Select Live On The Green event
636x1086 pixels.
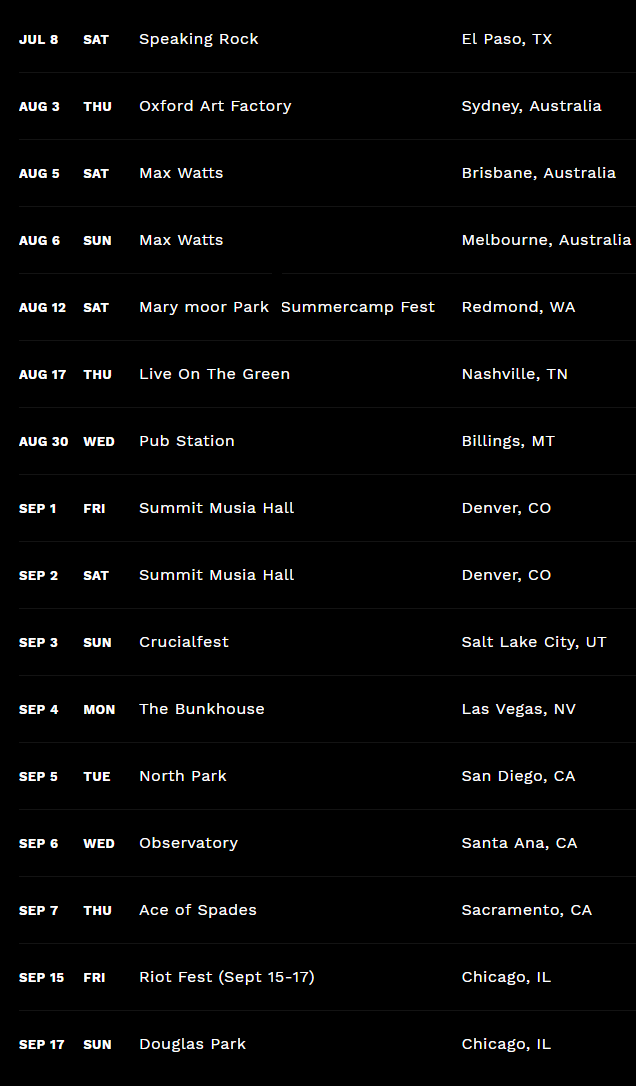pyautogui.click(x=214, y=374)
